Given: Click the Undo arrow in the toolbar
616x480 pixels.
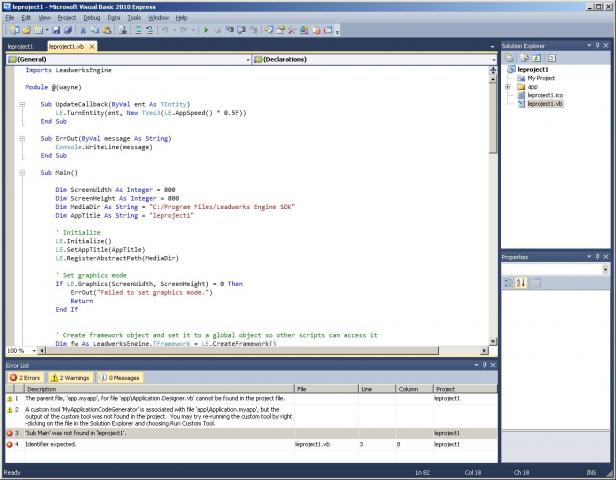Looking at the screenshot, I should pos(165,30).
